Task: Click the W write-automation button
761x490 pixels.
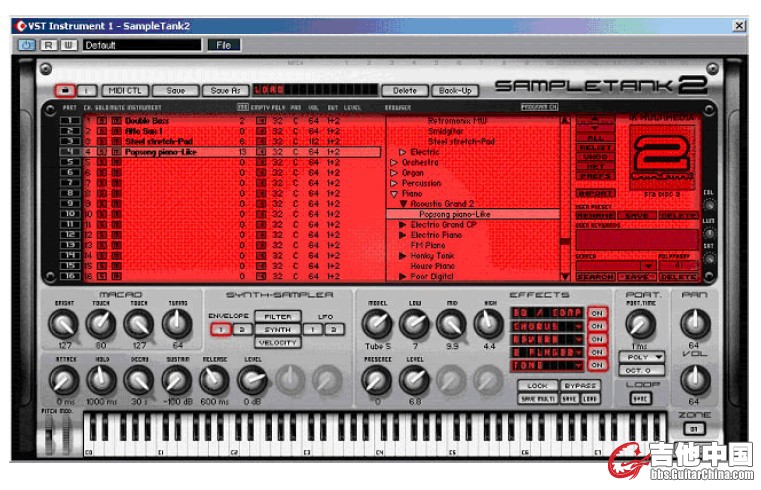Action: click(x=68, y=45)
